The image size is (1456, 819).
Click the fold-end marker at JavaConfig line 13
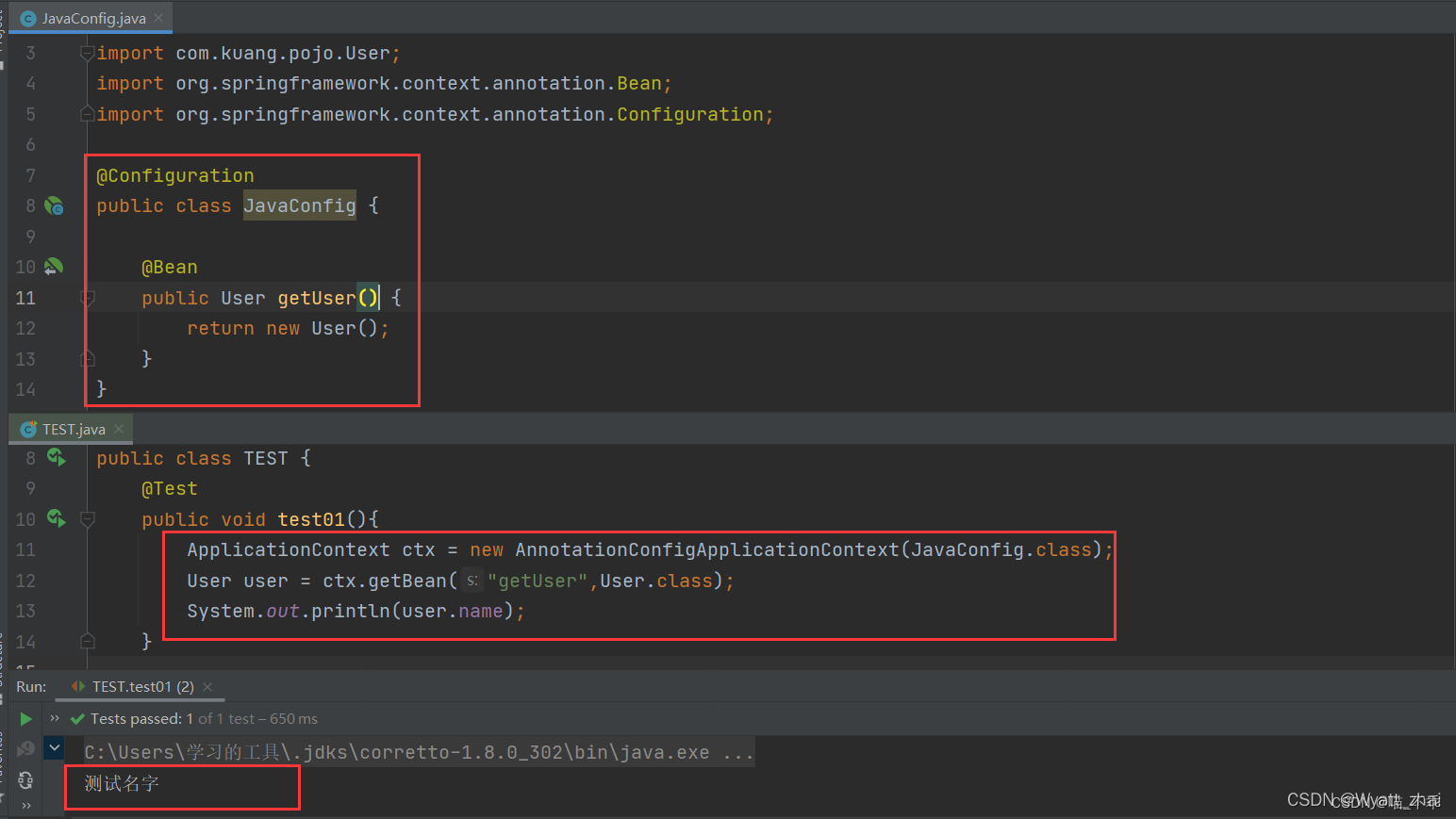[x=88, y=359]
